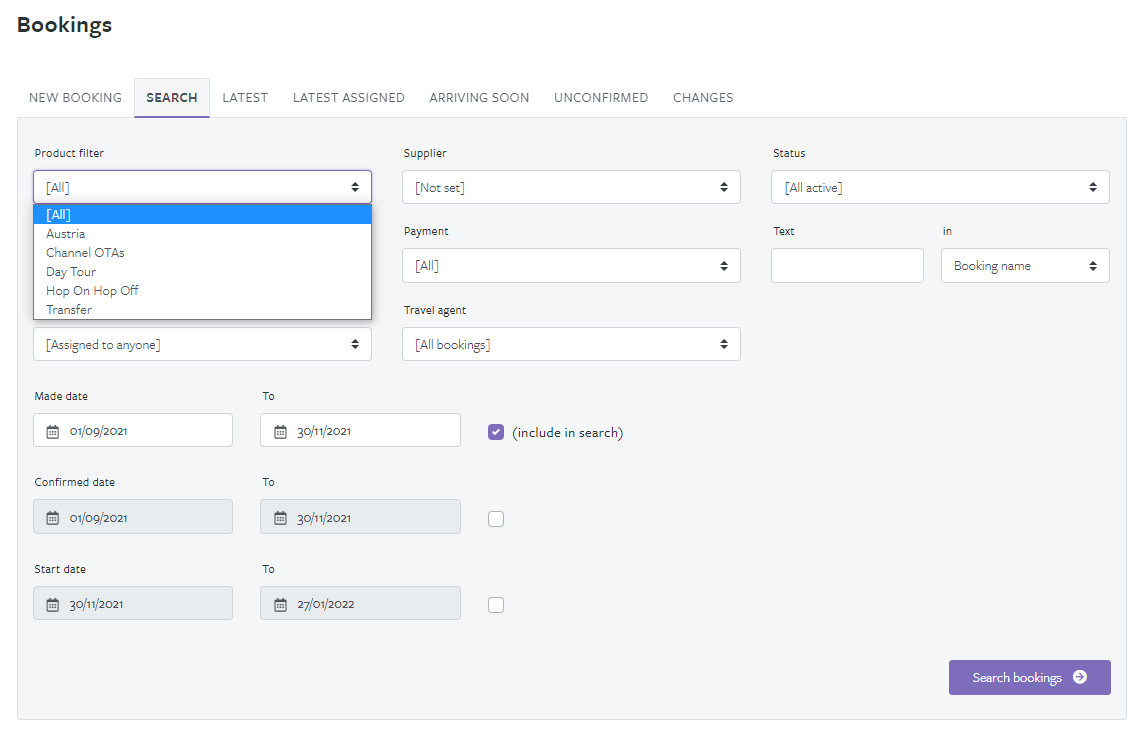
Task: Click calendar icon in Made date To field
Action: coord(281,432)
